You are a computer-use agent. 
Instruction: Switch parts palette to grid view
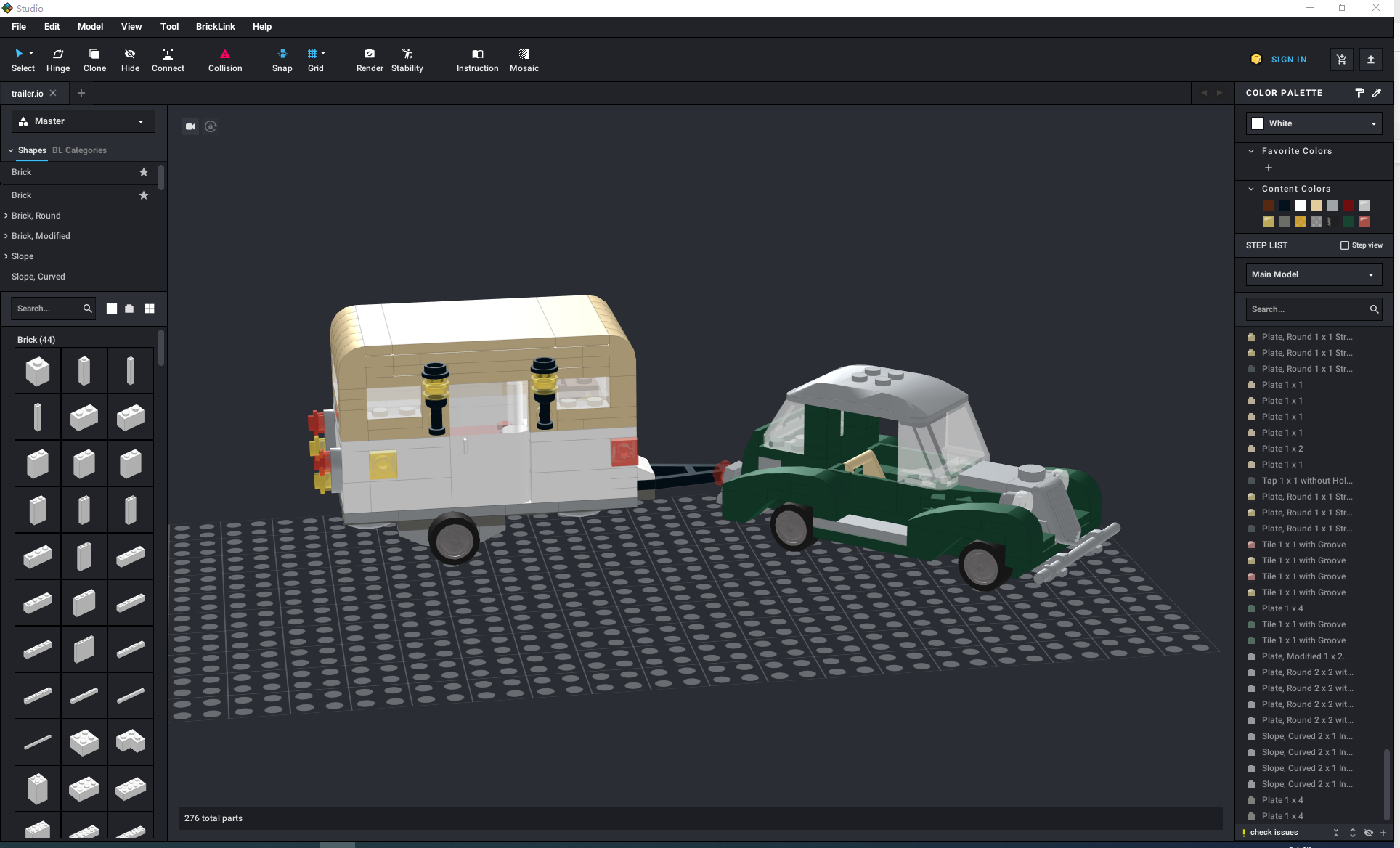click(150, 309)
